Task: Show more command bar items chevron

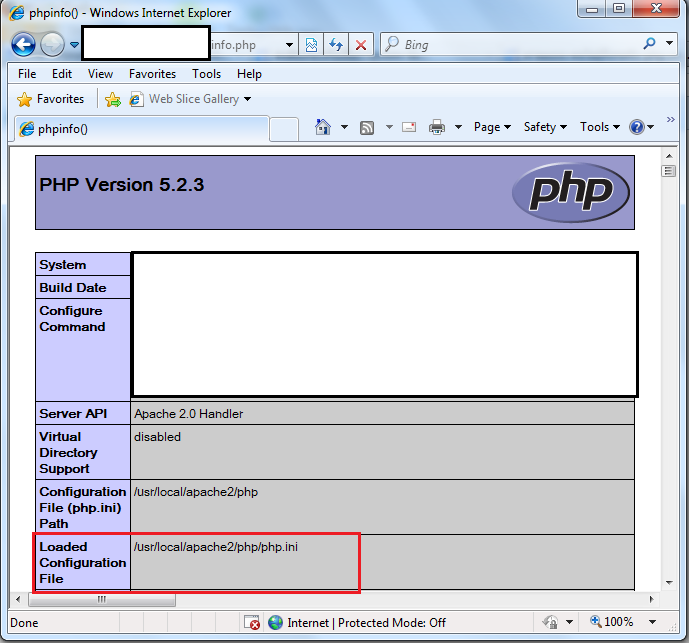Action: point(671,120)
